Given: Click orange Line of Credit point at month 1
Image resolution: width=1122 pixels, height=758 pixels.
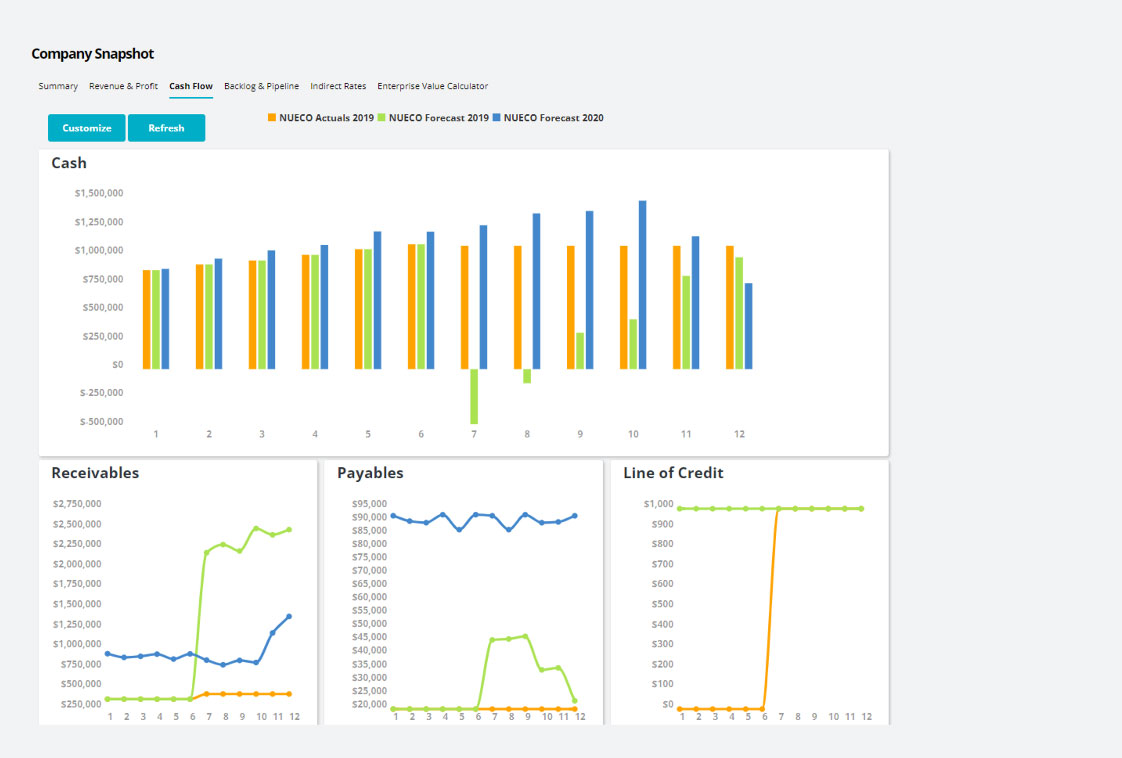Looking at the screenshot, I should point(680,709).
